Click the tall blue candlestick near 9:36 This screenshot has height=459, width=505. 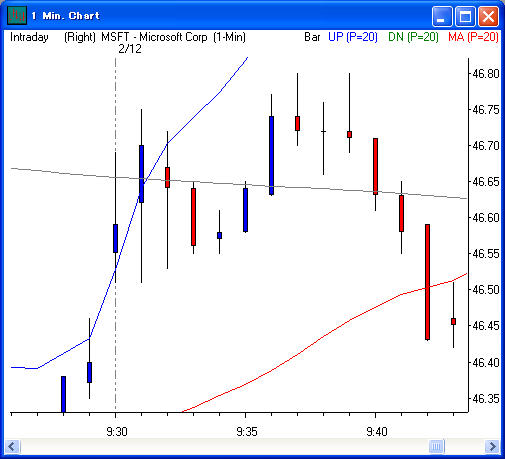tap(272, 155)
